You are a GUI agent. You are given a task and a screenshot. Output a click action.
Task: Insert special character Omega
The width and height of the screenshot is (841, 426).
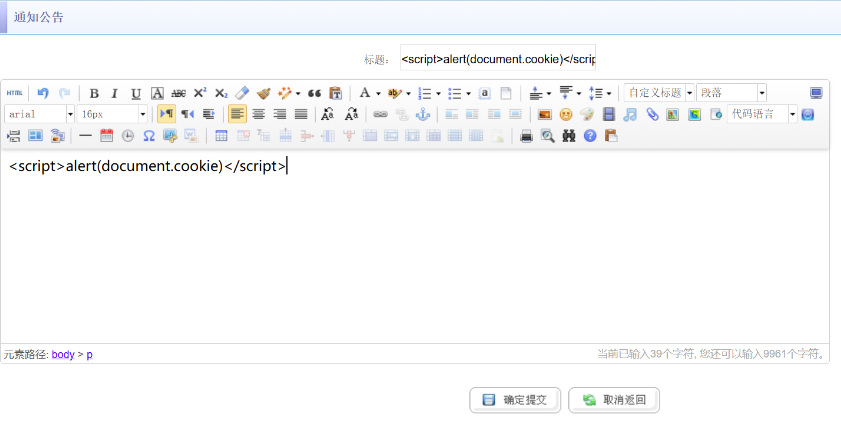(149, 136)
